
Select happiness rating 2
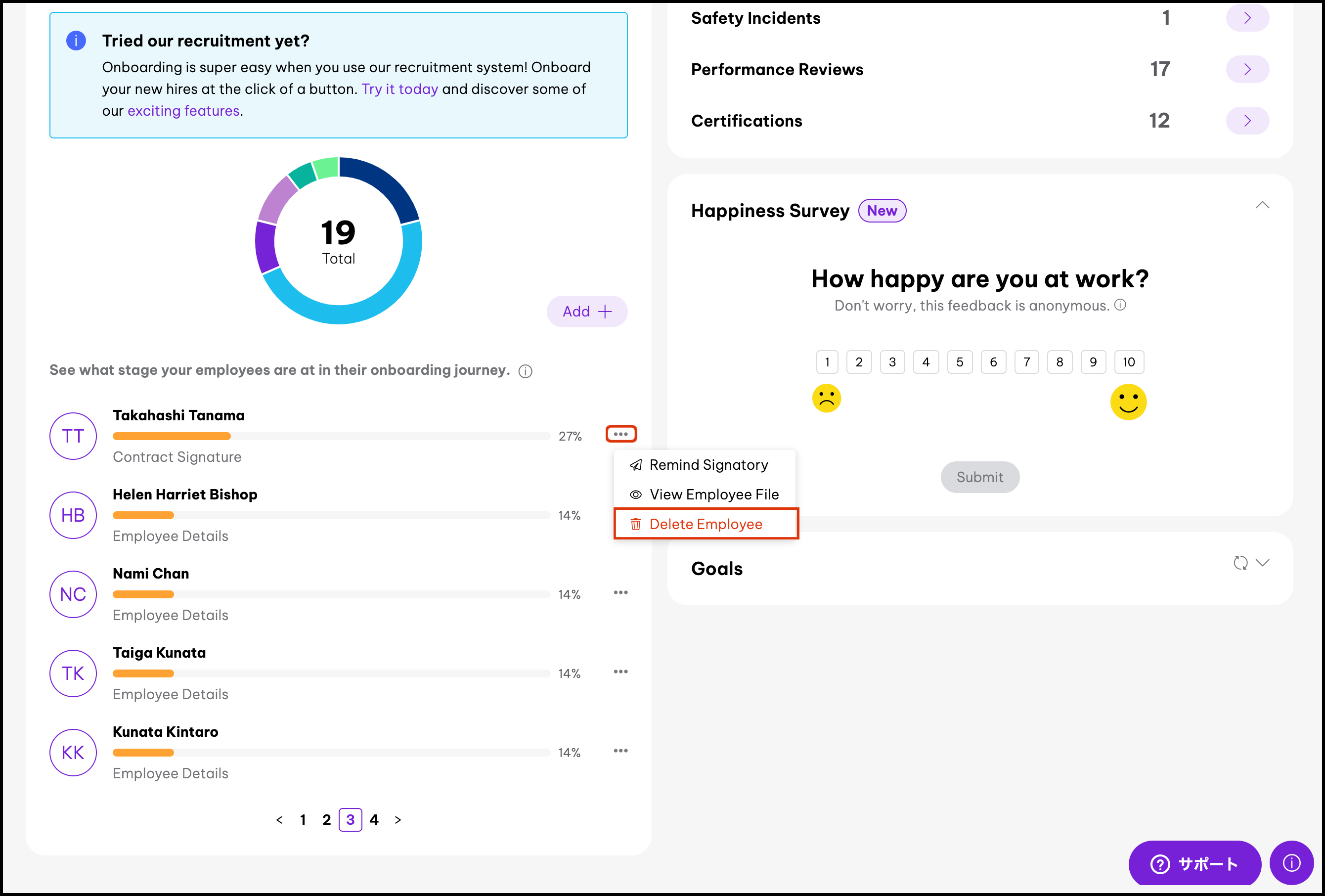(859, 362)
